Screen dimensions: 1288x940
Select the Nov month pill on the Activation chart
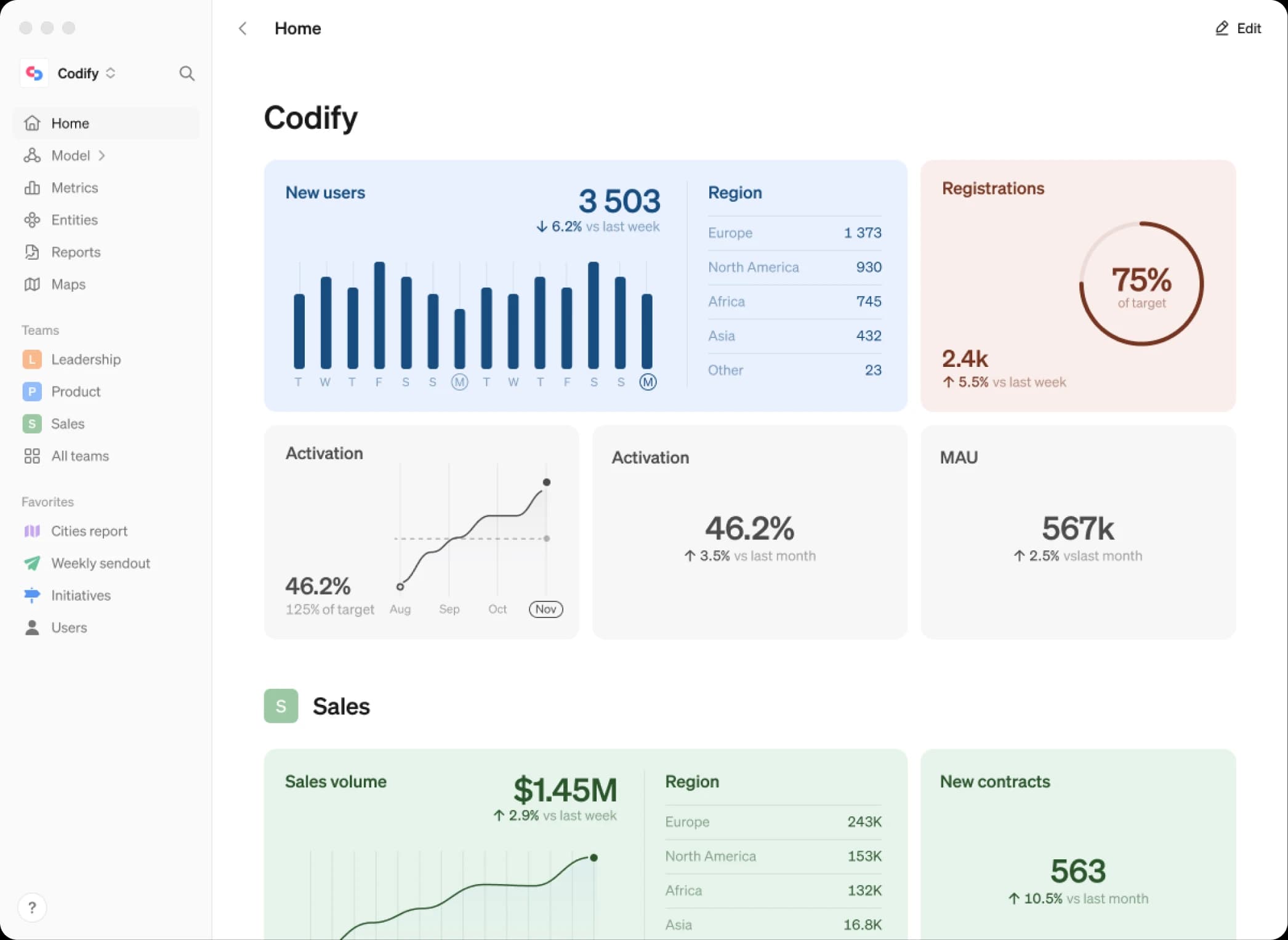coord(545,609)
